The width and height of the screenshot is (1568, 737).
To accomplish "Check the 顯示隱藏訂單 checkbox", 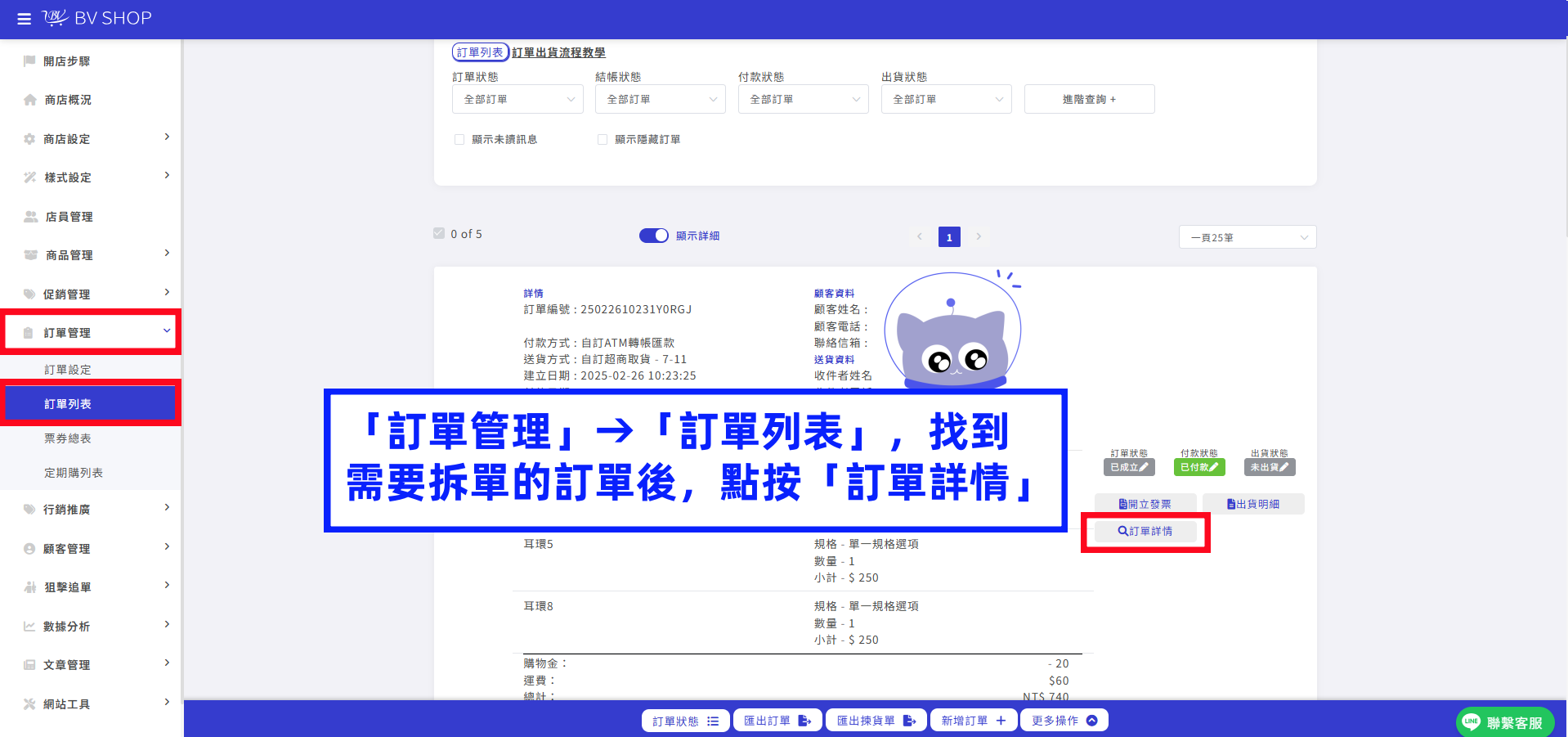I will [603, 140].
